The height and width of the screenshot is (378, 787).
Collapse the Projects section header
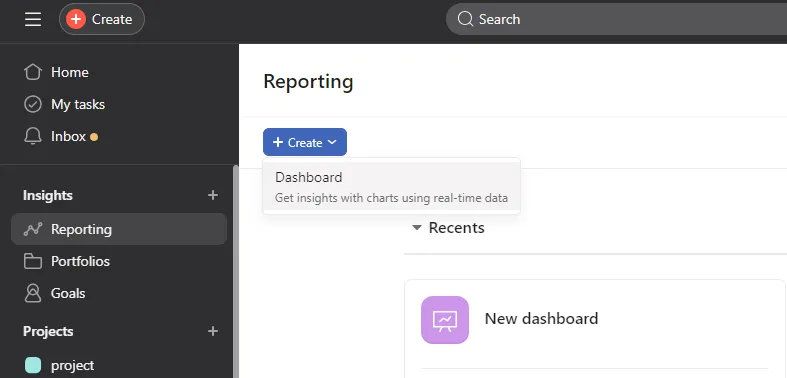coord(48,331)
